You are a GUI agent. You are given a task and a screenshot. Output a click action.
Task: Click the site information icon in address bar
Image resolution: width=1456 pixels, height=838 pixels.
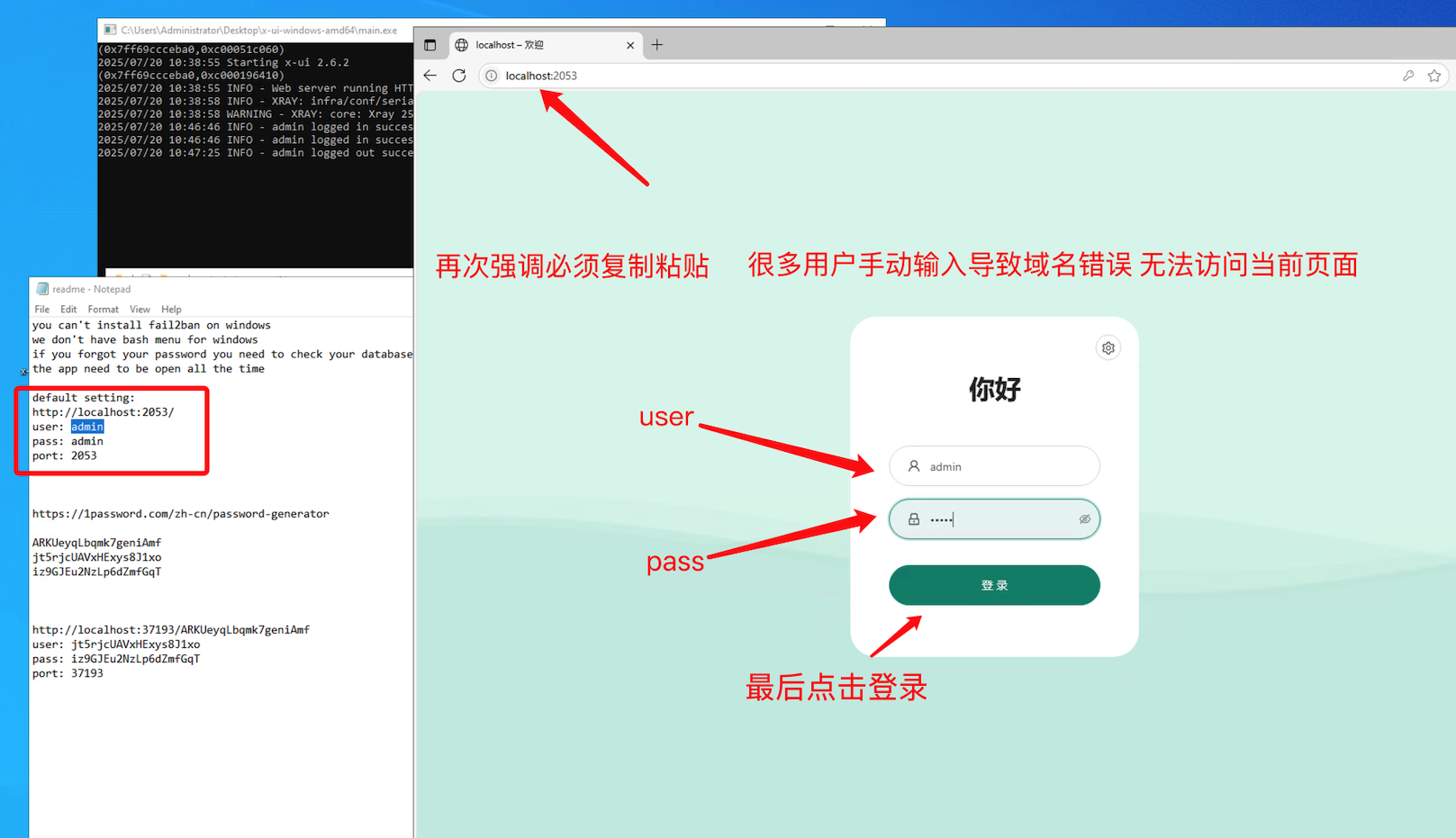pyautogui.click(x=492, y=76)
